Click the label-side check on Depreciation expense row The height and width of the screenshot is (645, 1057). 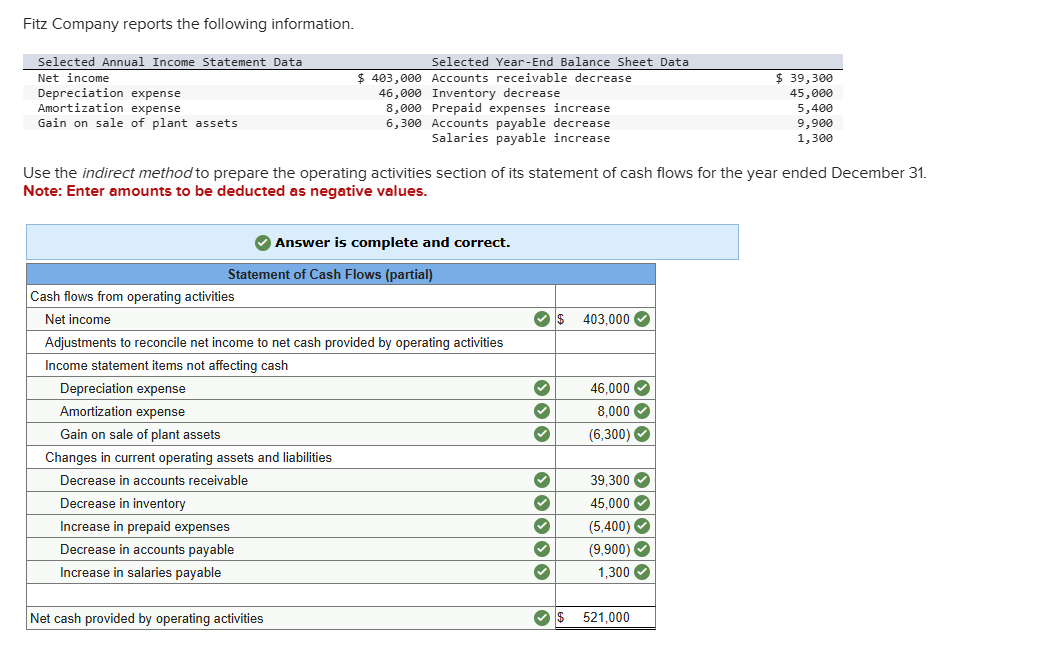542,388
